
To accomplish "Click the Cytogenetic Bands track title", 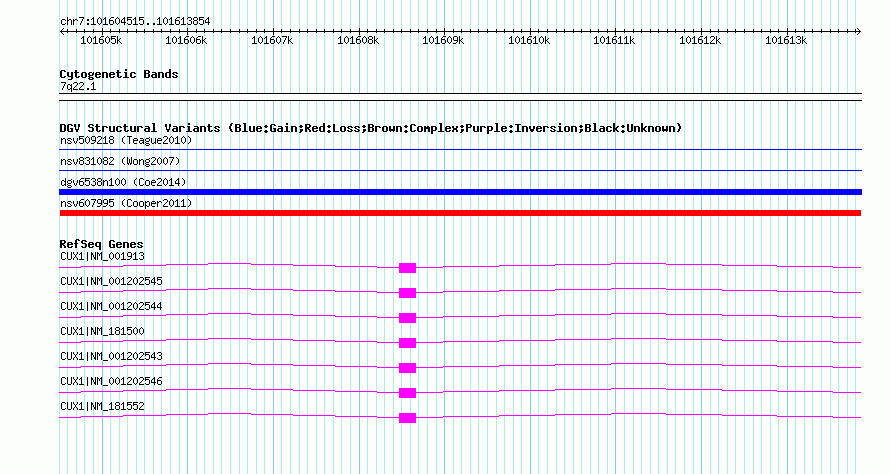I will pyautogui.click(x=119, y=74).
